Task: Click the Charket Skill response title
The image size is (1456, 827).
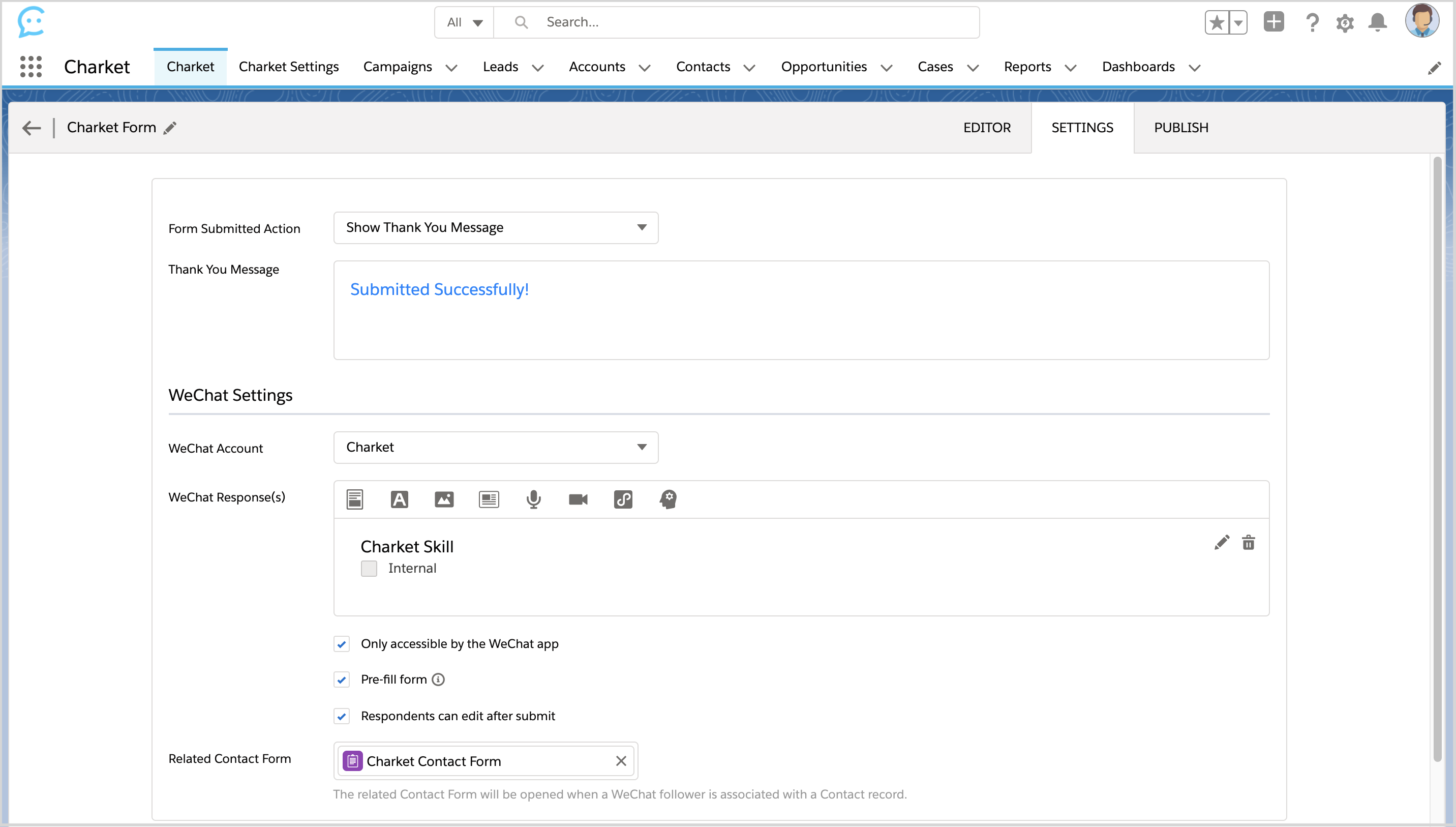Action: click(407, 546)
